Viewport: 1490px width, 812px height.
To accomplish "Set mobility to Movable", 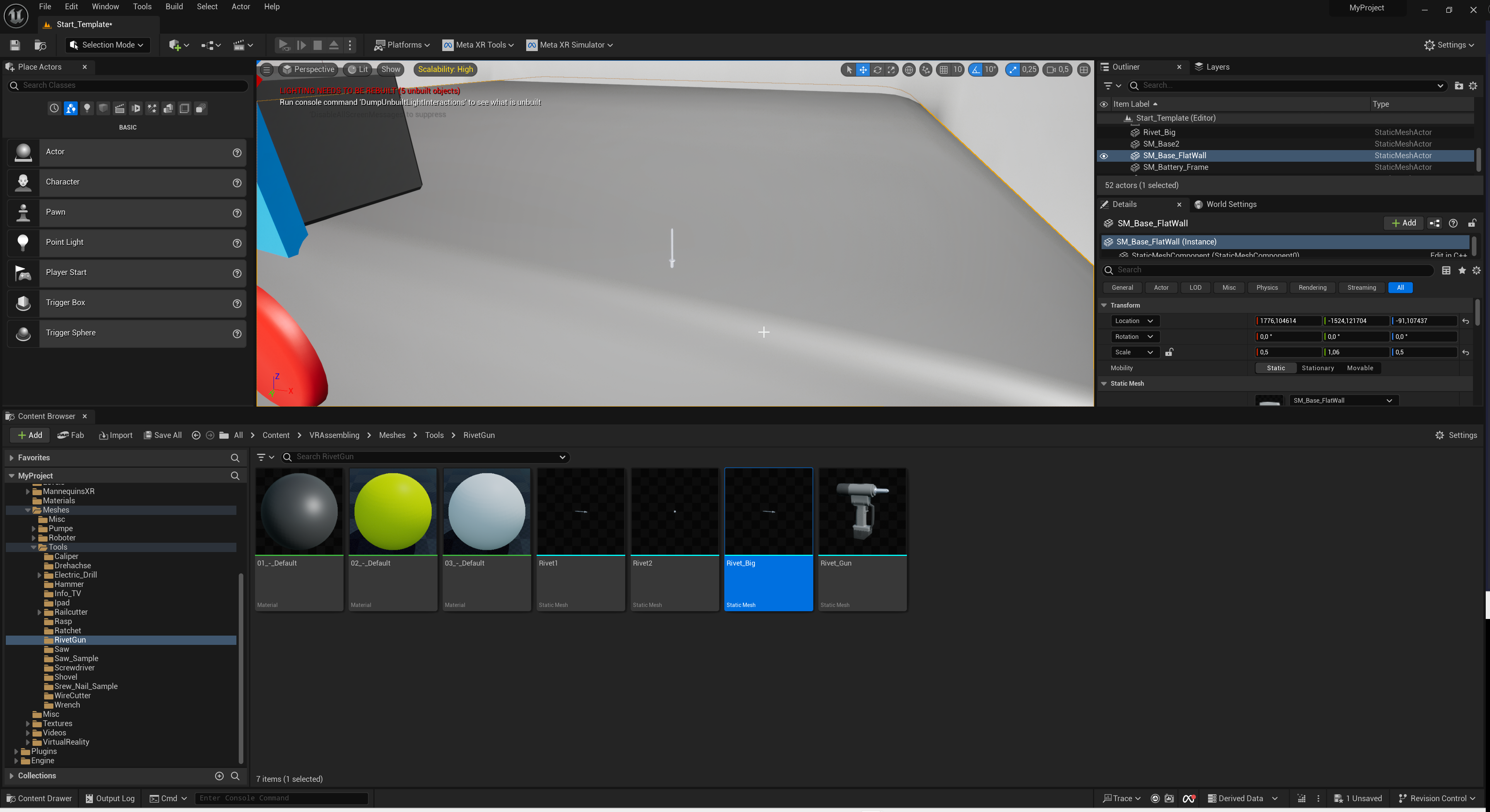I will click(1359, 368).
